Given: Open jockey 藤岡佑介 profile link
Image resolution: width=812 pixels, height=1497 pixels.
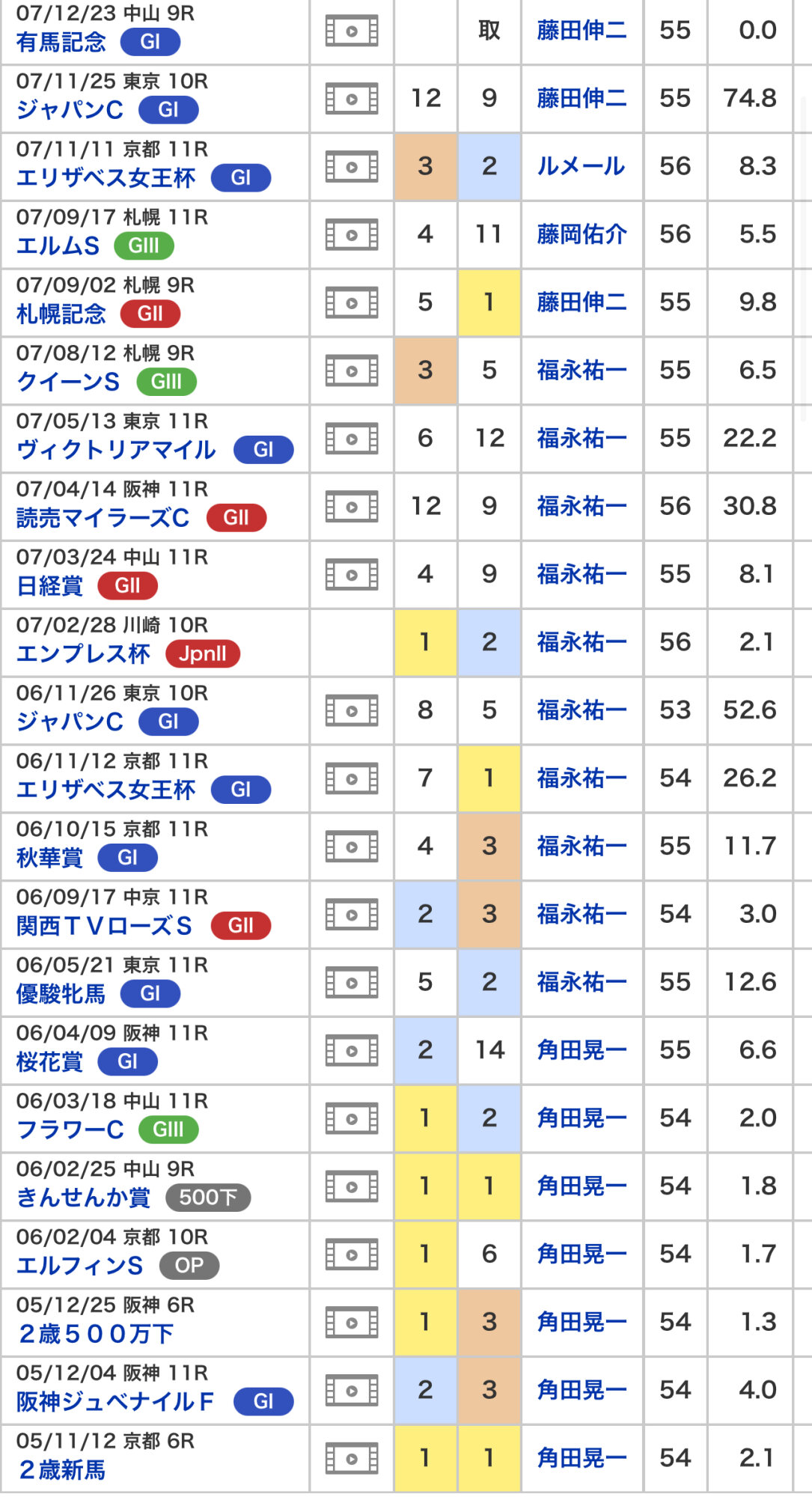Looking at the screenshot, I should click(581, 234).
